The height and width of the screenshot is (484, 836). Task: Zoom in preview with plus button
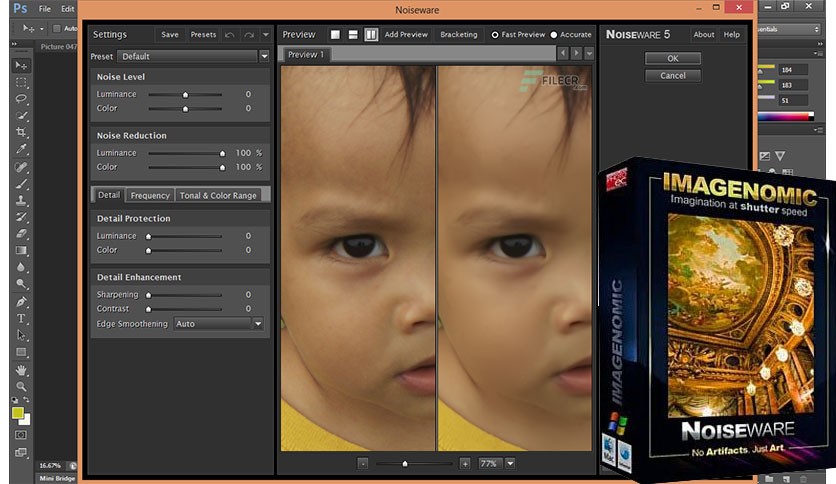[x=465, y=464]
